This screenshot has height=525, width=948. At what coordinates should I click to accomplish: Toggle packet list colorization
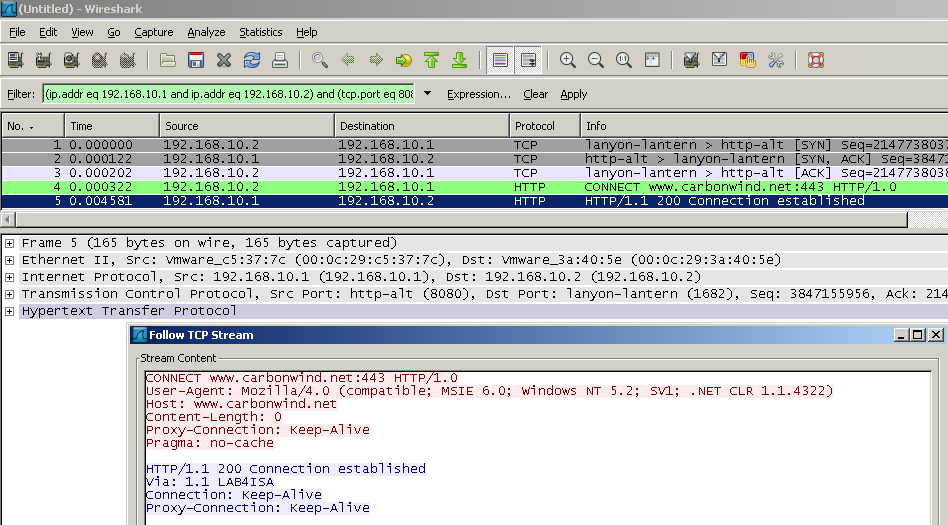click(x=500, y=60)
